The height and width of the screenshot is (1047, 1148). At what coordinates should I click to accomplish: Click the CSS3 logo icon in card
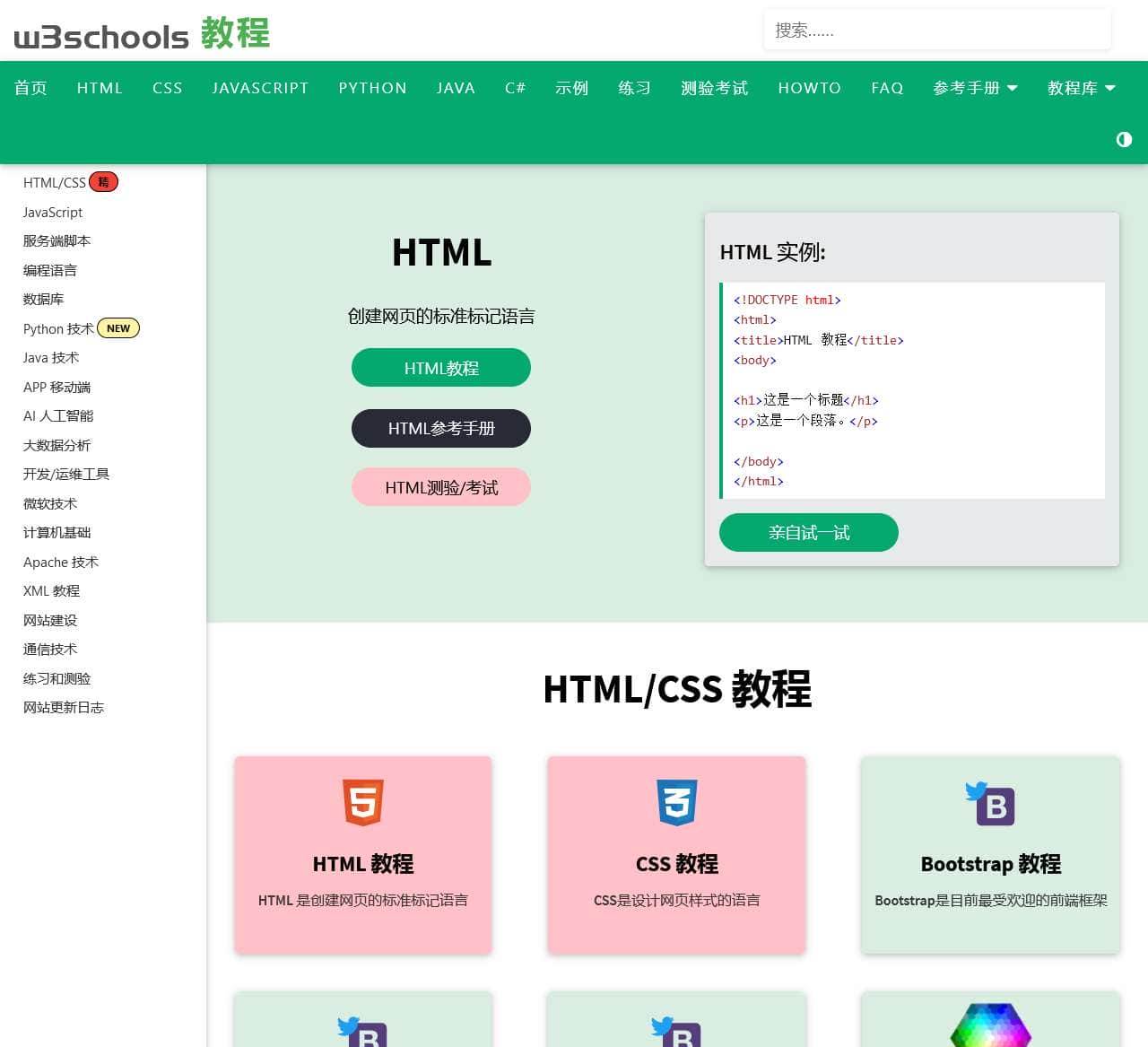[x=677, y=802]
